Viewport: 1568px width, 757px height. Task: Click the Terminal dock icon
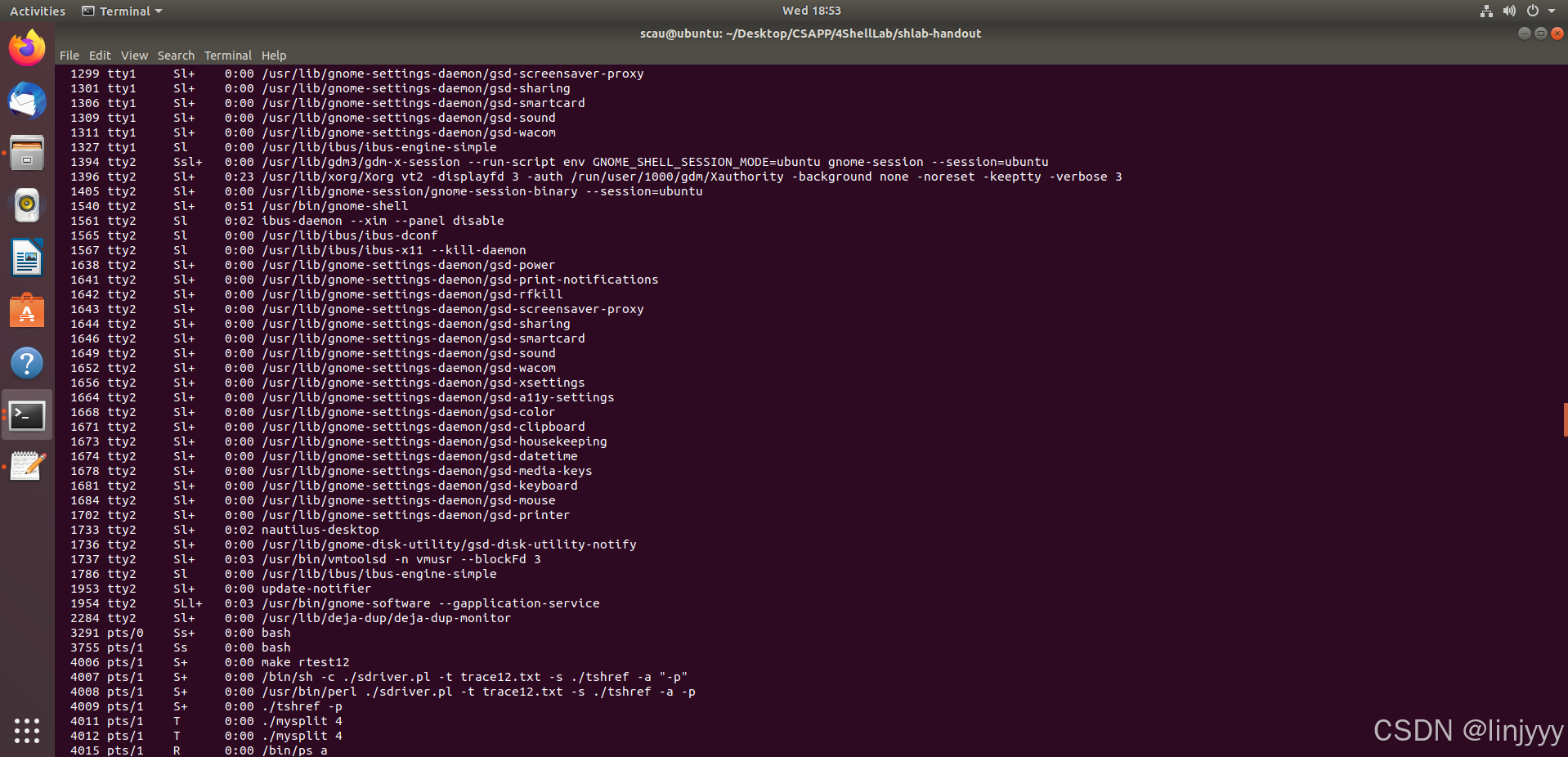coord(27,415)
